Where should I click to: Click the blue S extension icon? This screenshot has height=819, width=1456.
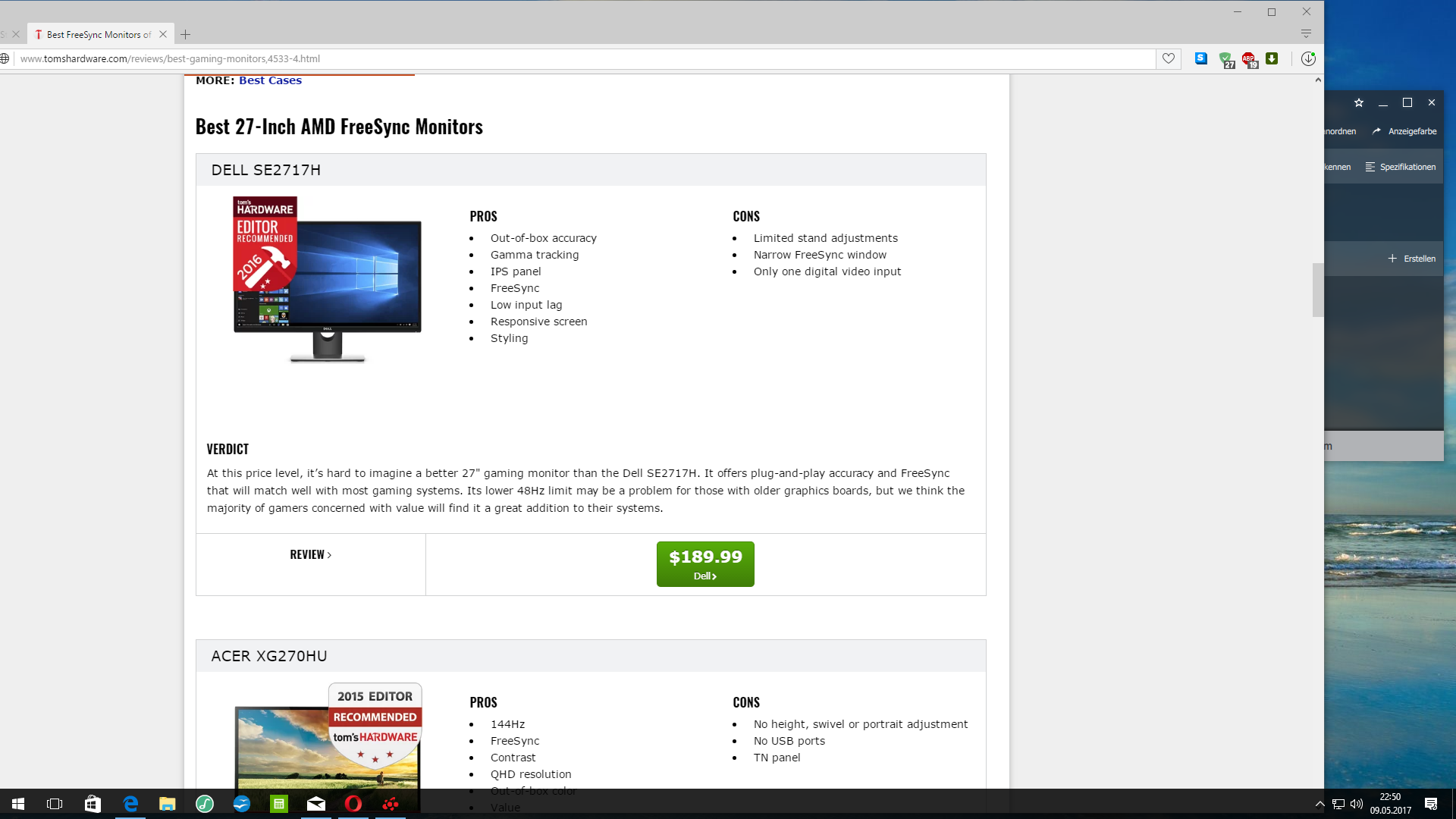coord(1201,58)
